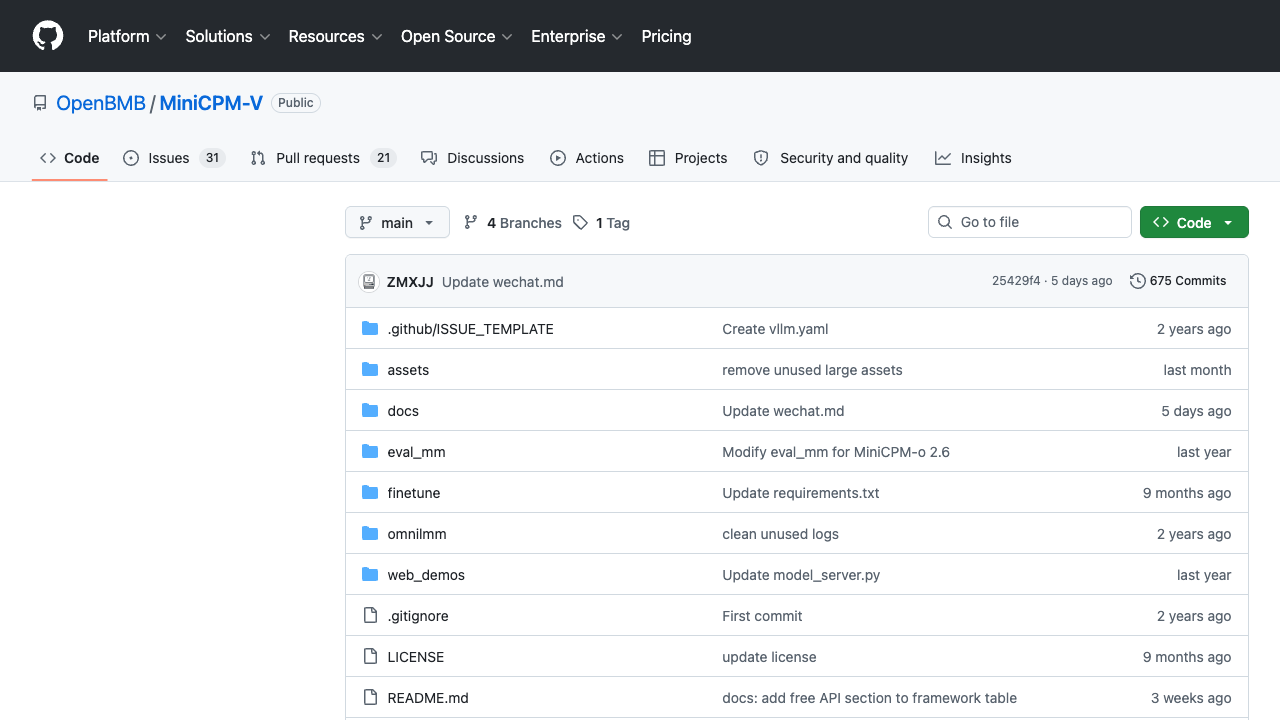
Task: Open the .github/ISSUE_TEMPLATE folder
Action: tap(470, 329)
